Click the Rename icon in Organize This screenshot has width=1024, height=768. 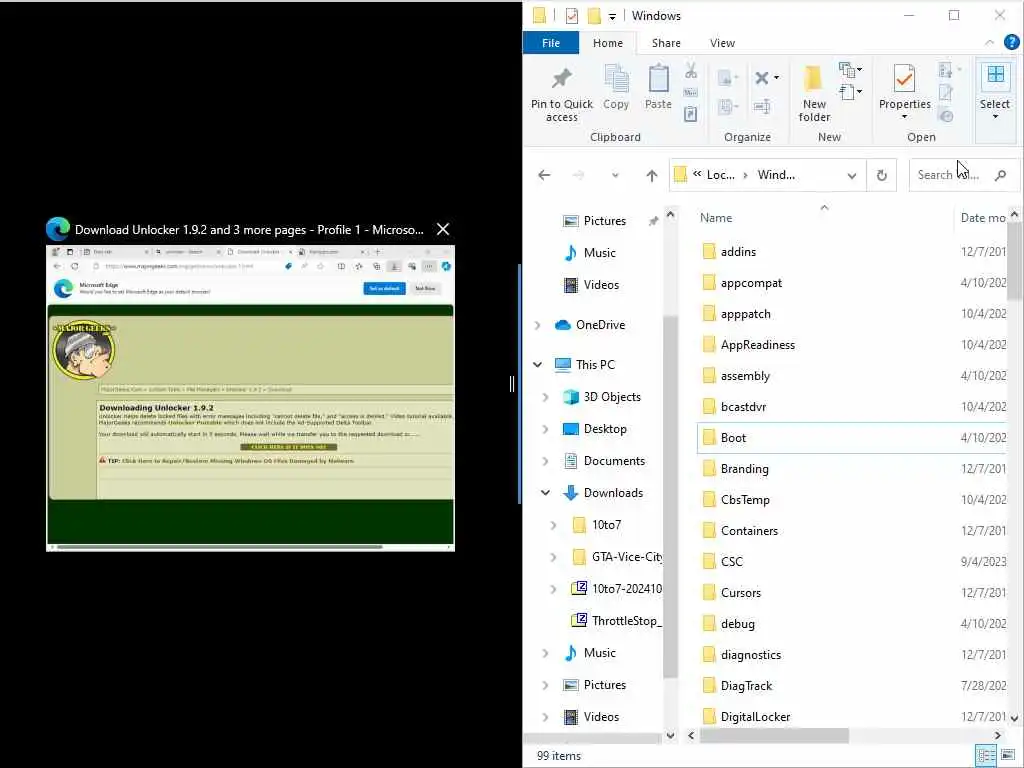pyautogui.click(x=762, y=106)
